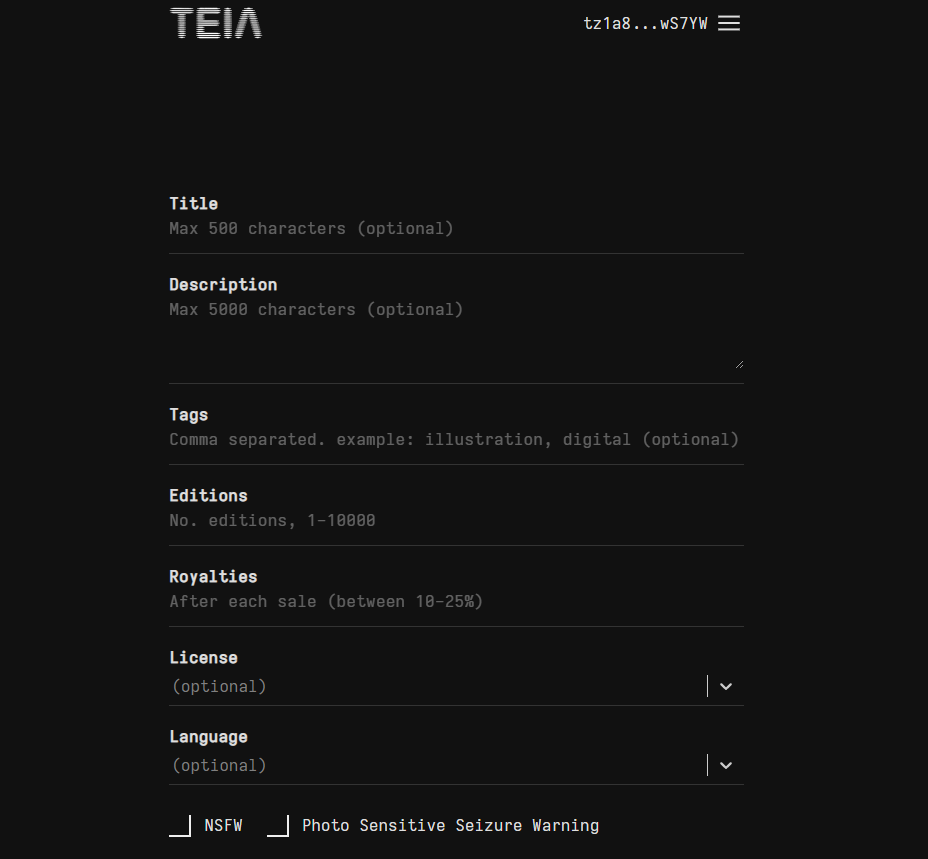Click the Editions number field
Screen dimensions: 928x859
[x=455, y=521]
